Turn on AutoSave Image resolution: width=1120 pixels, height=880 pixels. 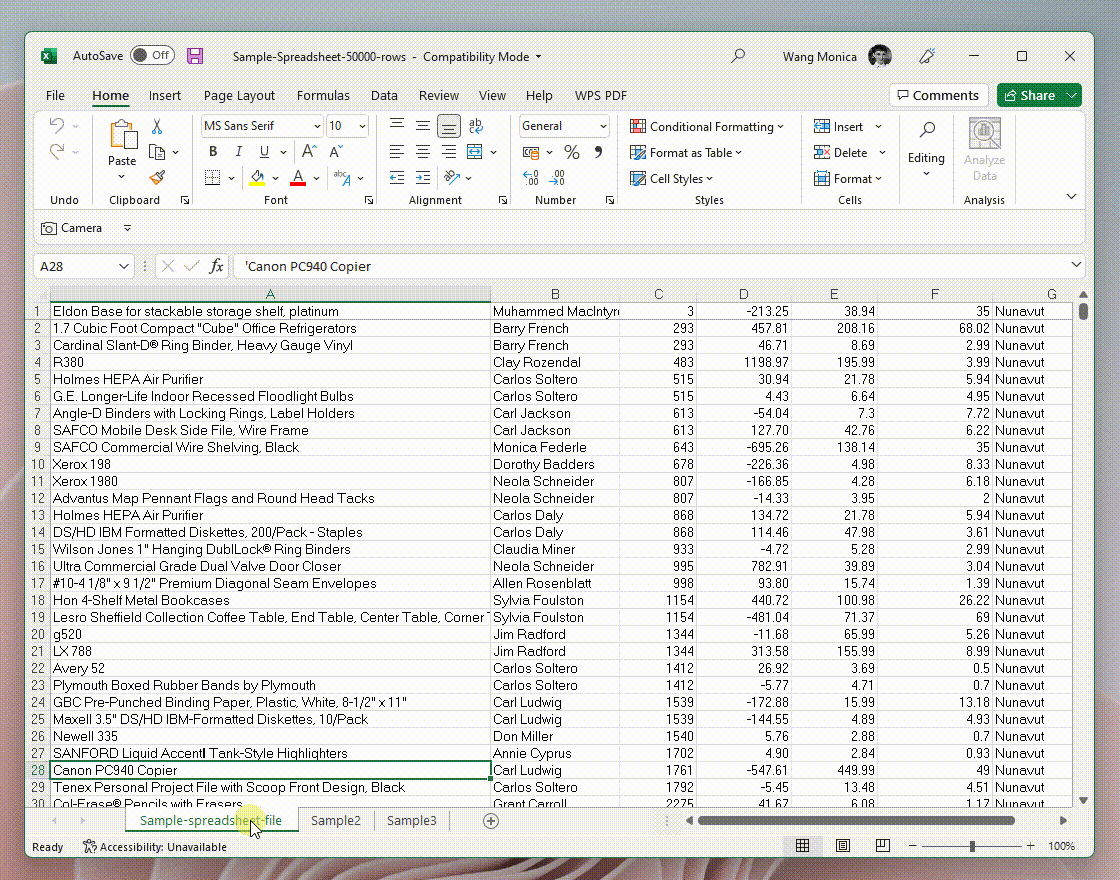tap(152, 56)
